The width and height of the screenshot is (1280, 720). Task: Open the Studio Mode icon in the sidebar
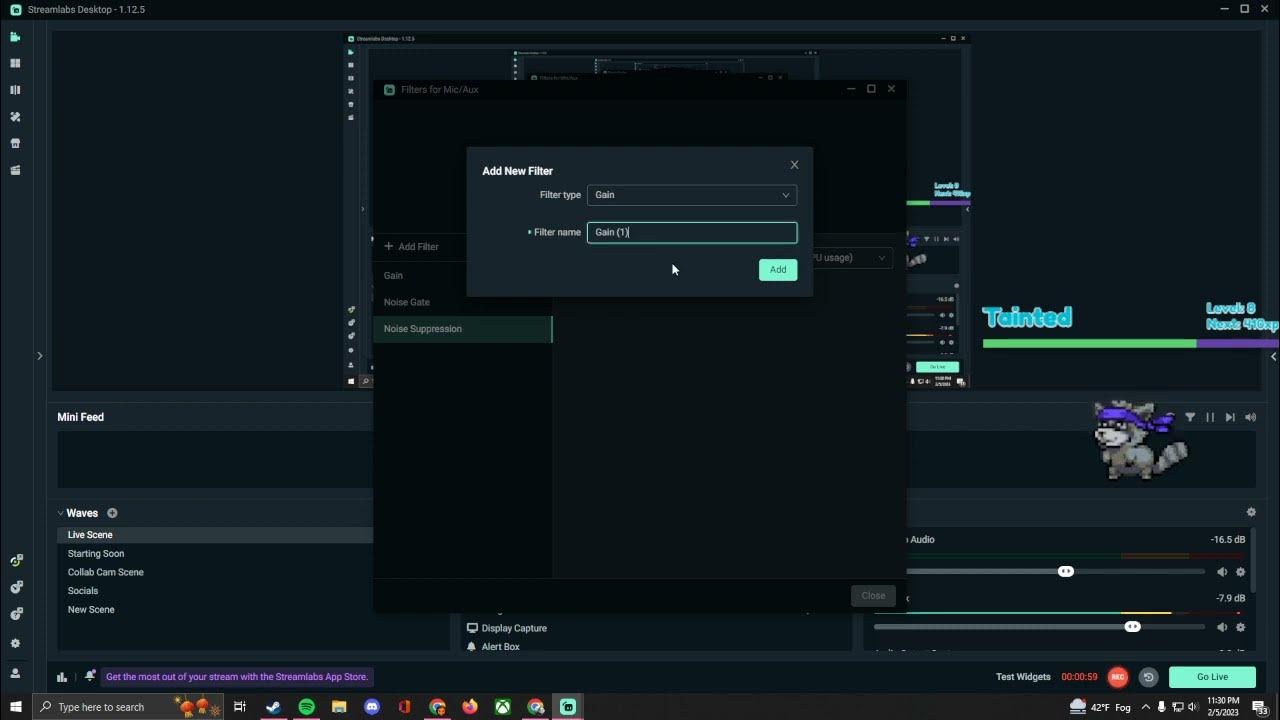[x=15, y=90]
